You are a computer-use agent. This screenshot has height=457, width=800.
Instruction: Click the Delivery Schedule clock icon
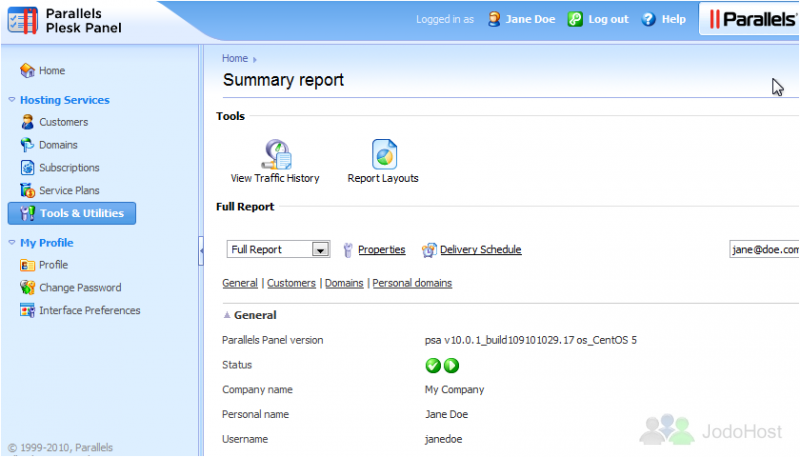point(429,250)
